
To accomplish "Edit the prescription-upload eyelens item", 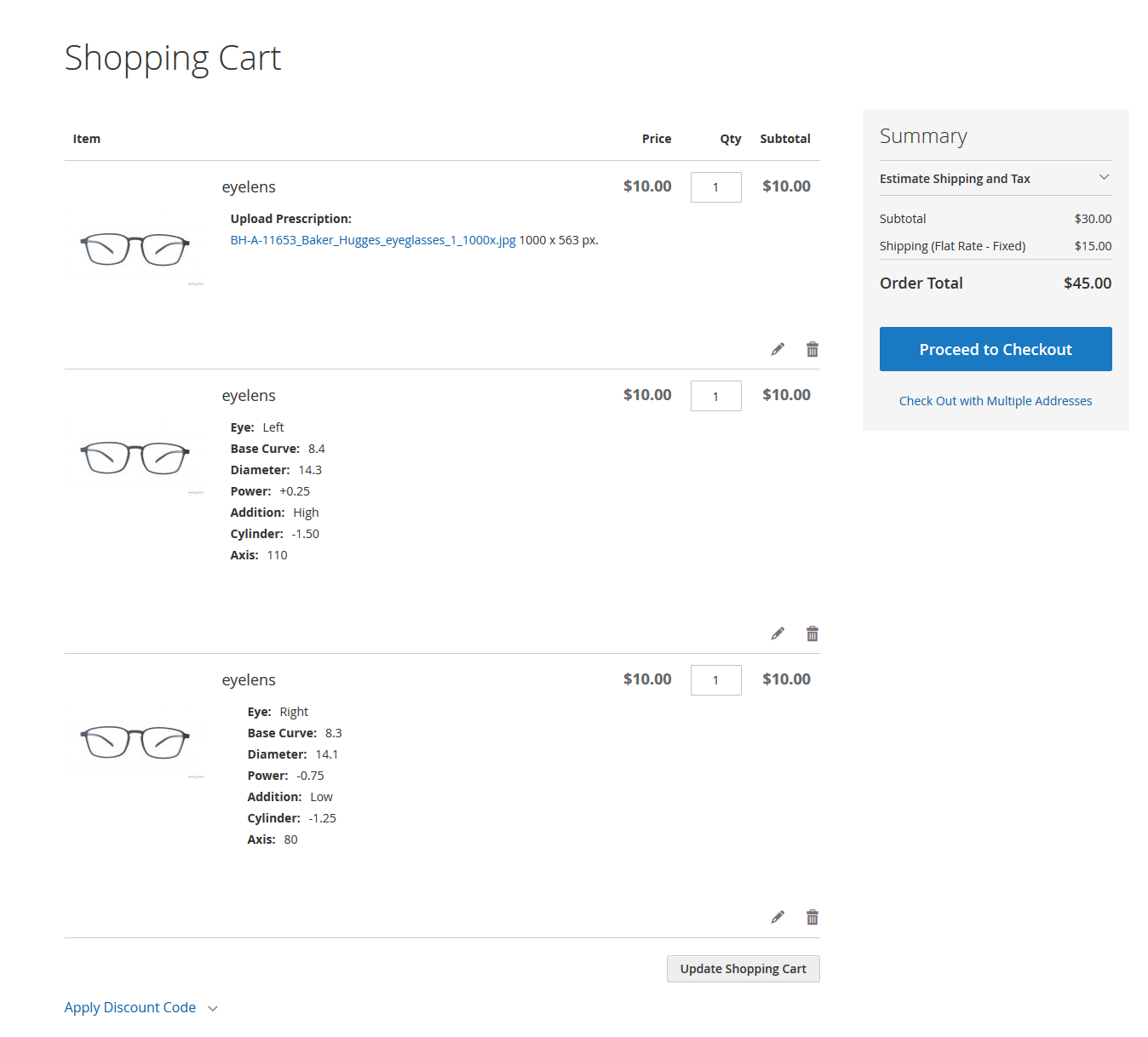I will tap(778, 349).
